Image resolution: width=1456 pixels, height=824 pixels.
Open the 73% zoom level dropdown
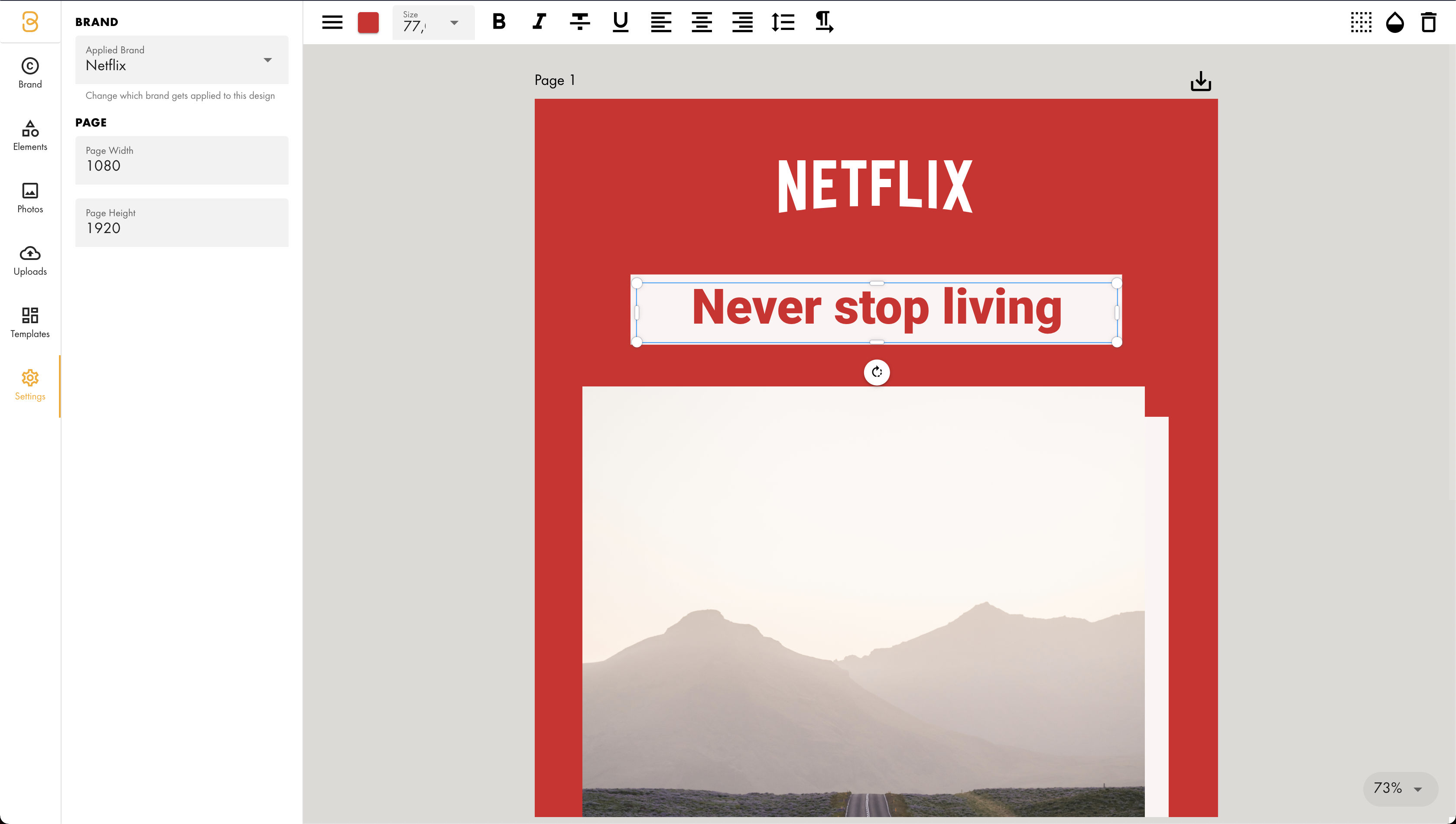point(1400,788)
